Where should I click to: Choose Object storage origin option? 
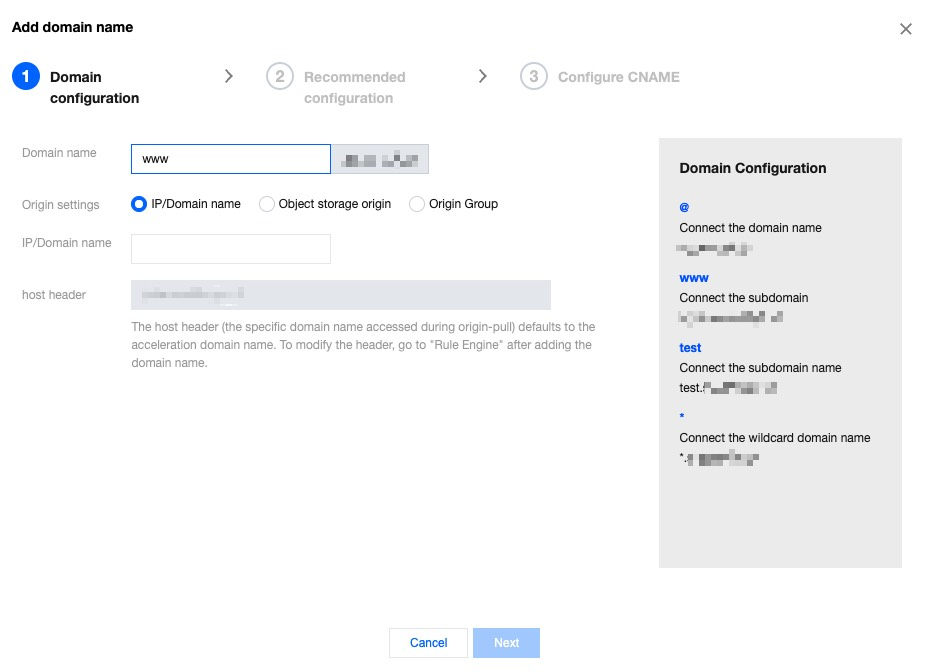(x=266, y=204)
